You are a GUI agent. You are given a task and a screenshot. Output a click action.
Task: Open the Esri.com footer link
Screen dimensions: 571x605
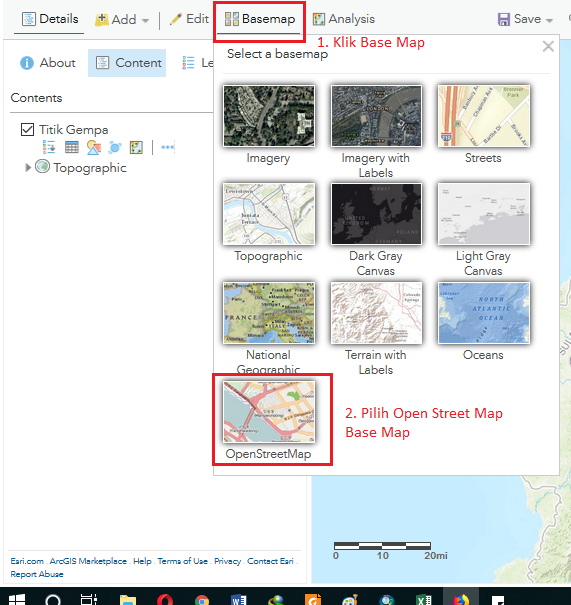[x=27, y=561]
